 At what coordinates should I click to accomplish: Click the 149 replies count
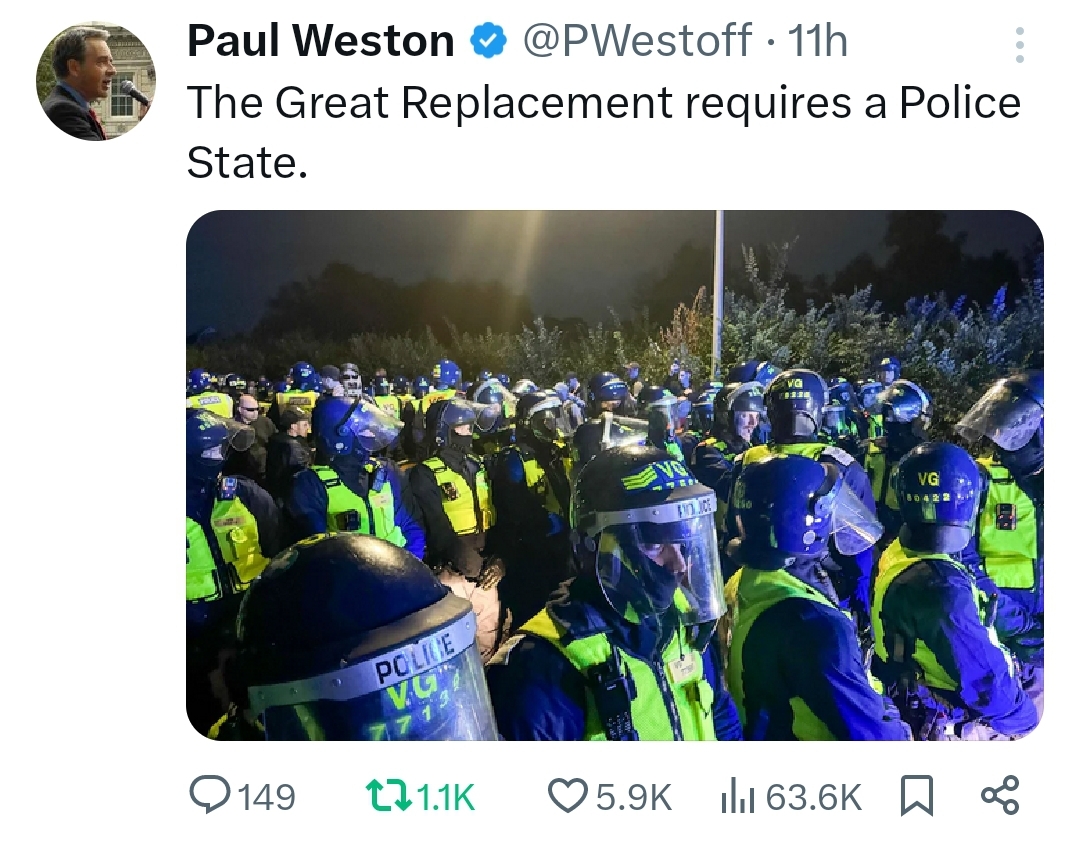267,797
